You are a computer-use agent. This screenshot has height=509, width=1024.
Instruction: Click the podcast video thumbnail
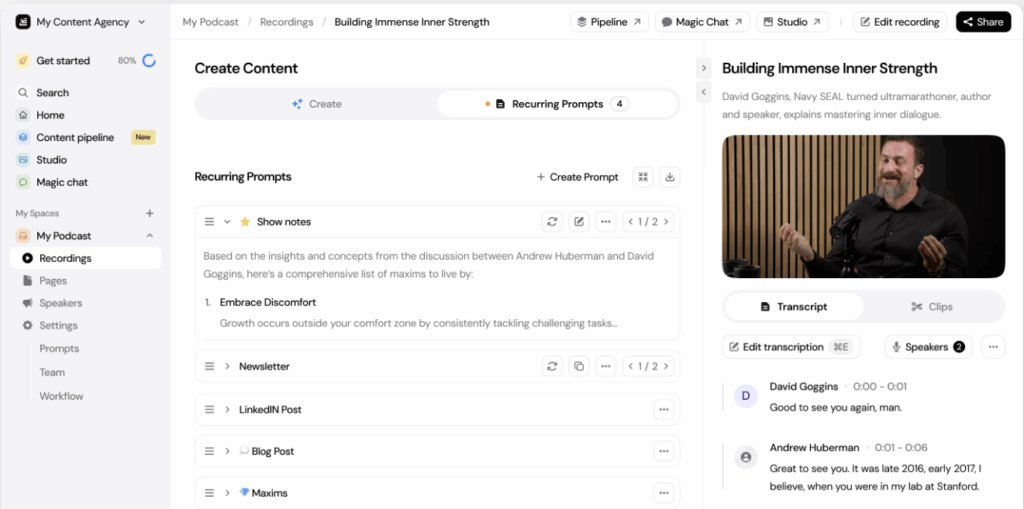(863, 206)
